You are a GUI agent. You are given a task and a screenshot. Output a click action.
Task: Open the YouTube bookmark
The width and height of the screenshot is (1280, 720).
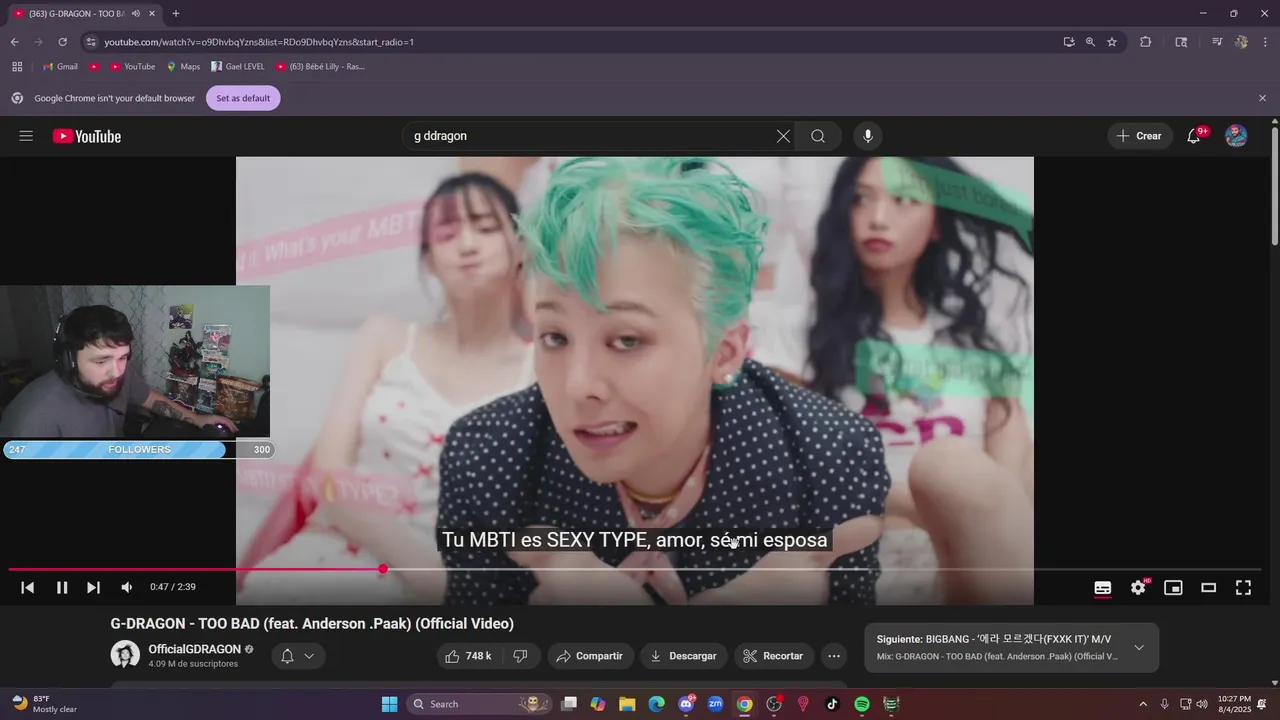tap(132, 67)
